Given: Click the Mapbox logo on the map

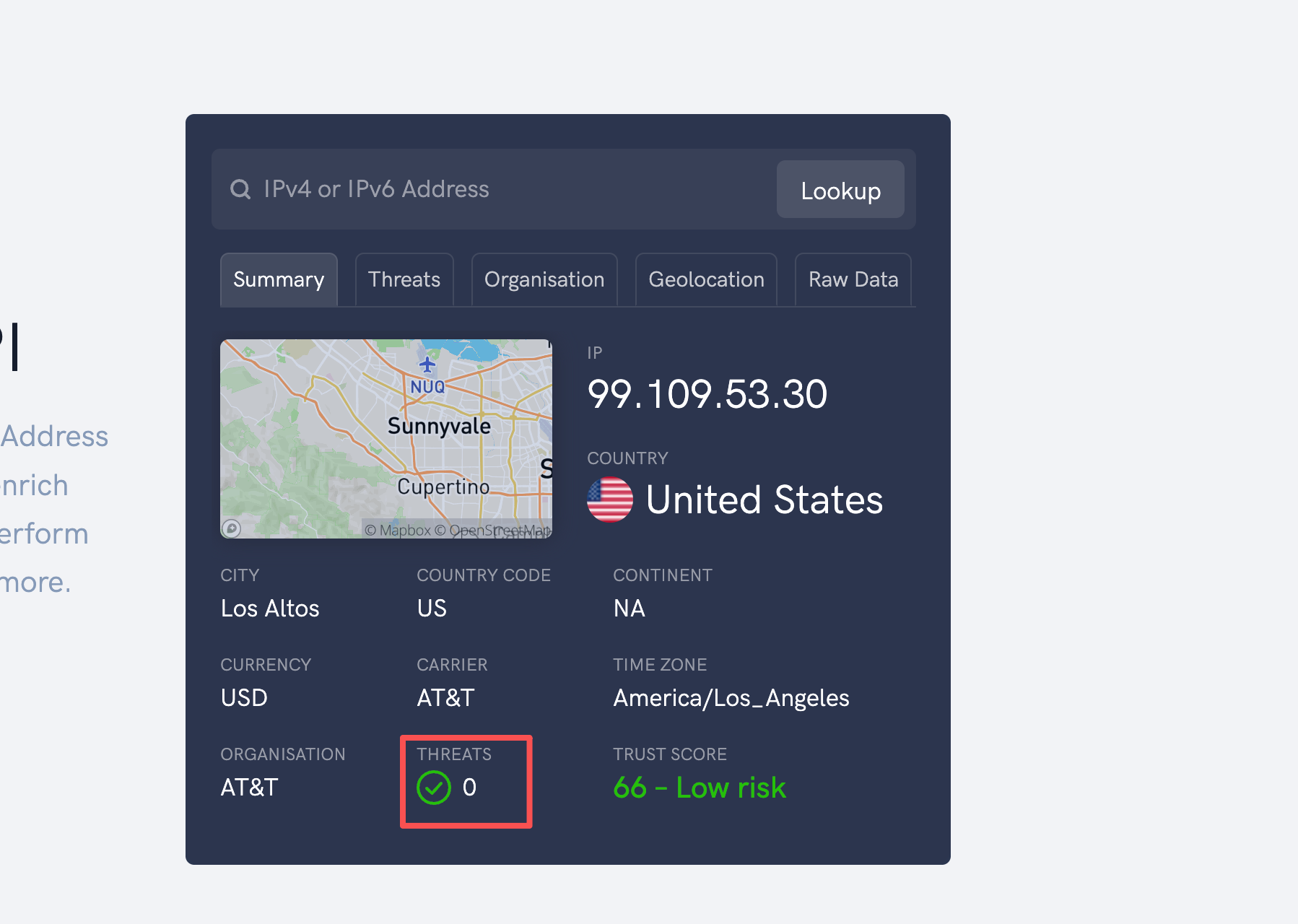Looking at the screenshot, I should point(232,528).
